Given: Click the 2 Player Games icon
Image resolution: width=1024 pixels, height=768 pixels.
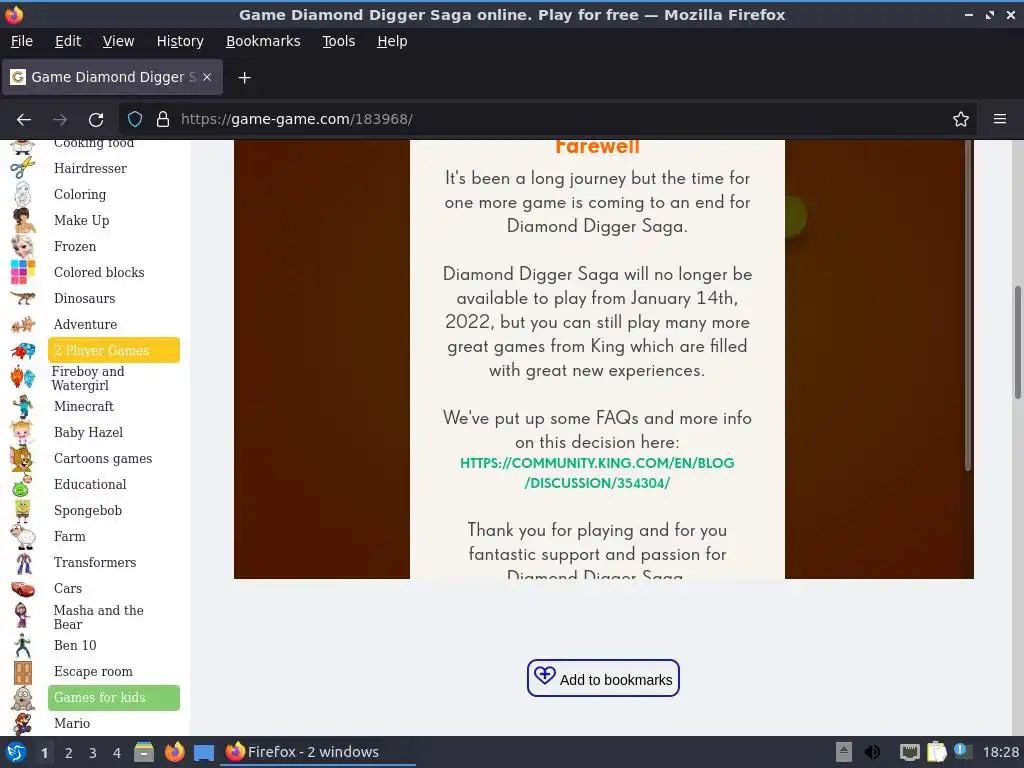Looking at the screenshot, I should point(23,351).
